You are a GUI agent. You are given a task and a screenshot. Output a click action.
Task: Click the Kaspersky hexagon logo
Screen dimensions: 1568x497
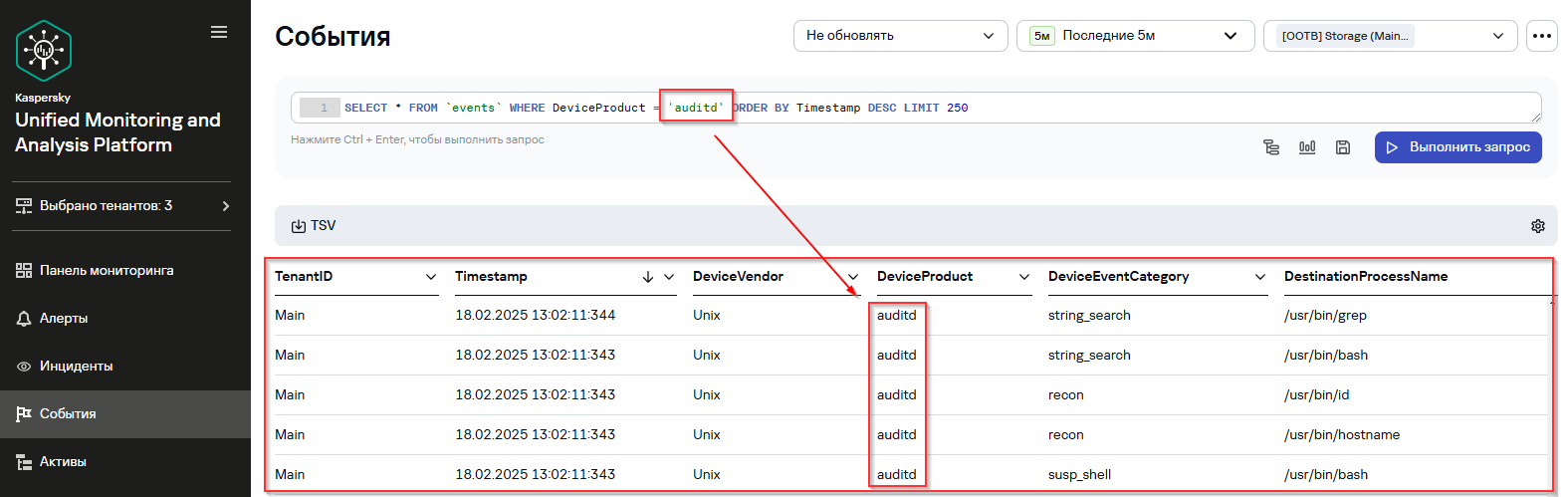click(x=44, y=50)
